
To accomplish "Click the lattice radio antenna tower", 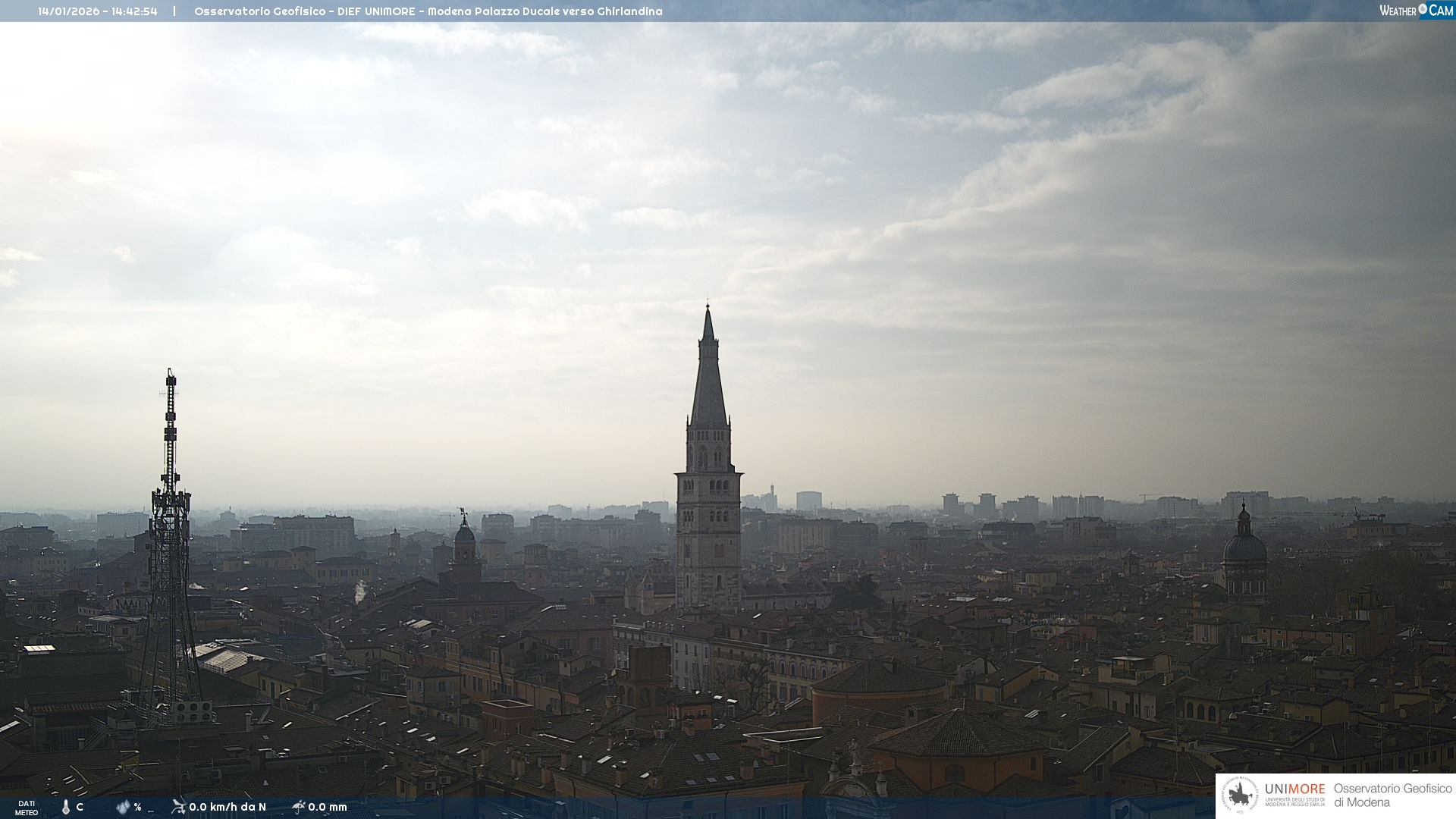I will pos(170,531).
